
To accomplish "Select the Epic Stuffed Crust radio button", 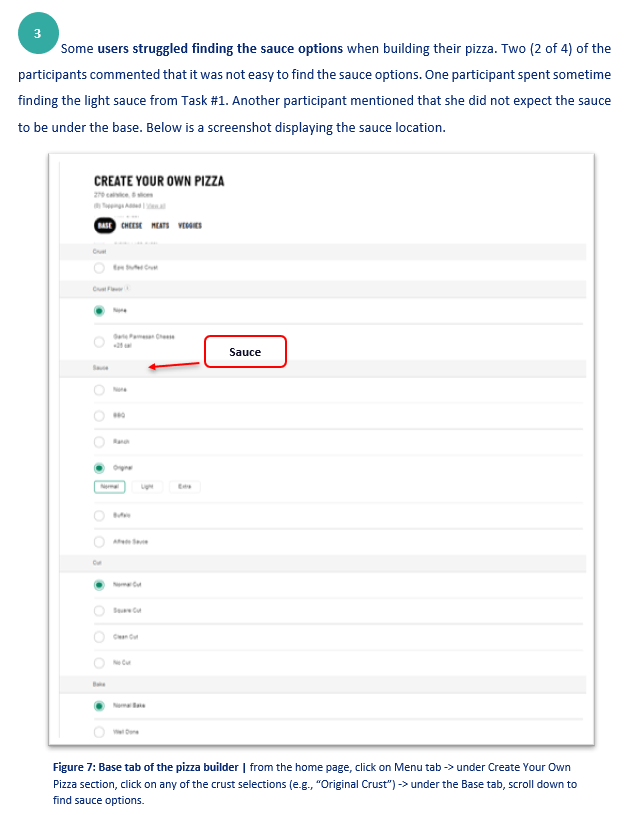I will 99,268.
